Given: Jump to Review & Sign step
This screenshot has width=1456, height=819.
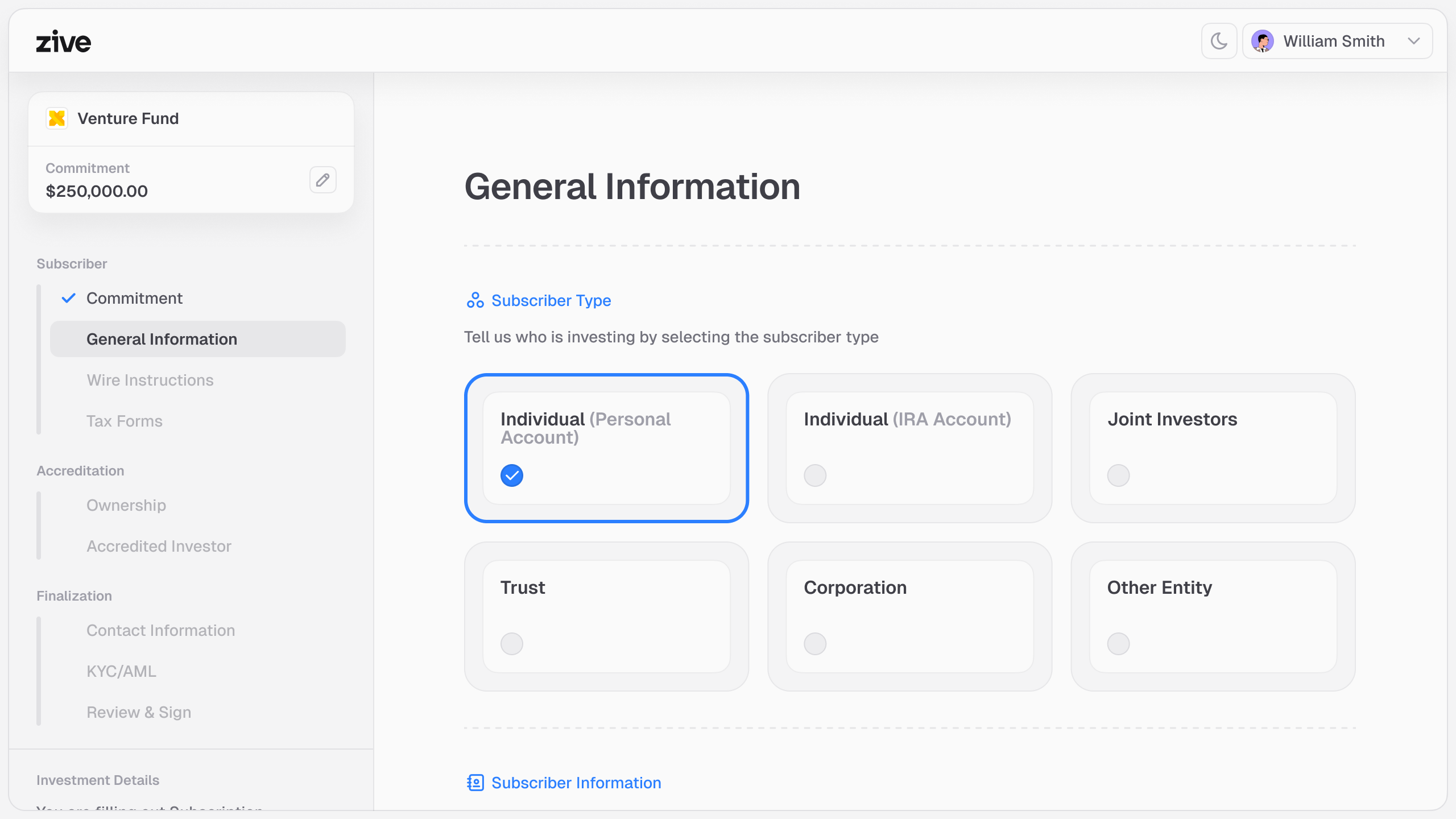Looking at the screenshot, I should [139, 712].
